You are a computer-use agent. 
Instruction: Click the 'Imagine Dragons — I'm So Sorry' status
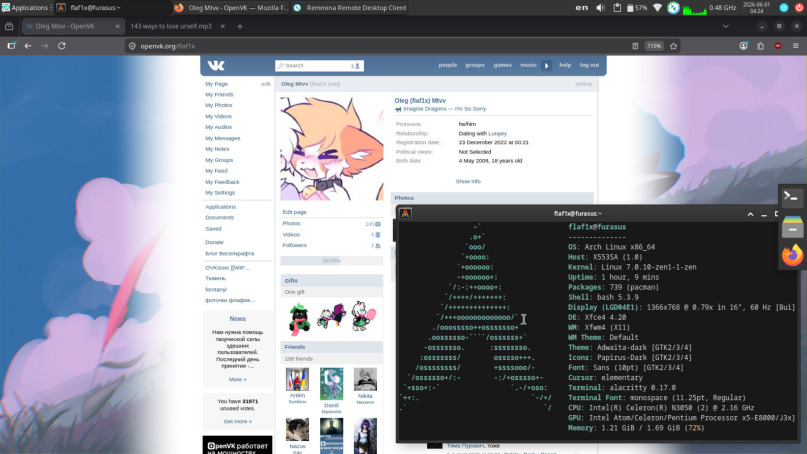pos(444,109)
